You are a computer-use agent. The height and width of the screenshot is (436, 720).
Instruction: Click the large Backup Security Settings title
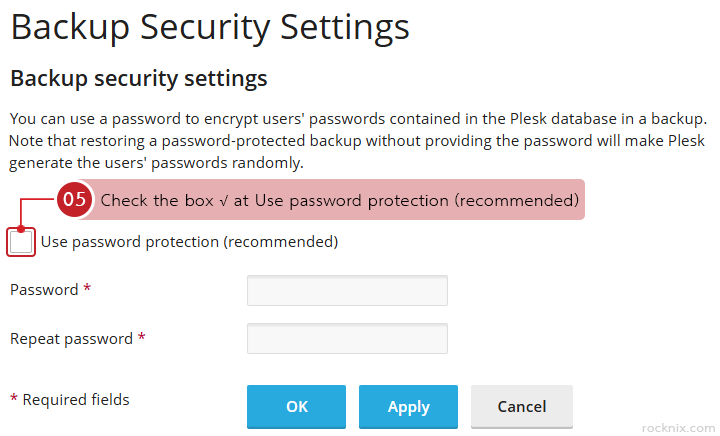coord(210,27)
